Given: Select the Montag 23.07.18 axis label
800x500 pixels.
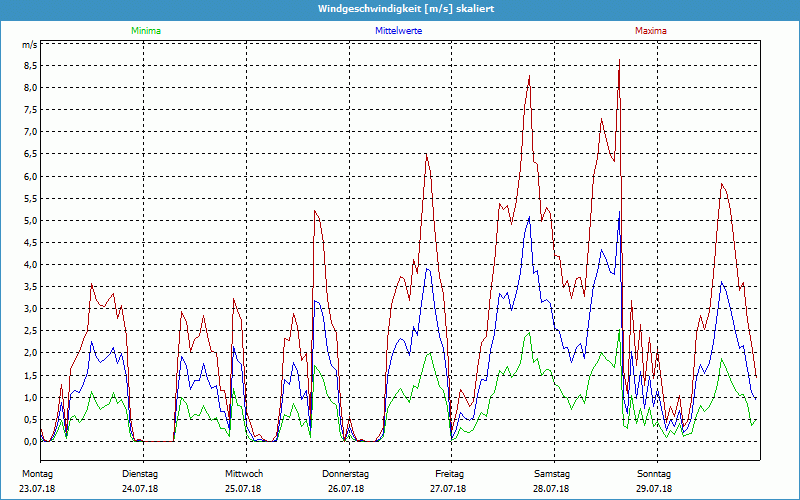Looking at the screenshot, I should click(37, 480).
